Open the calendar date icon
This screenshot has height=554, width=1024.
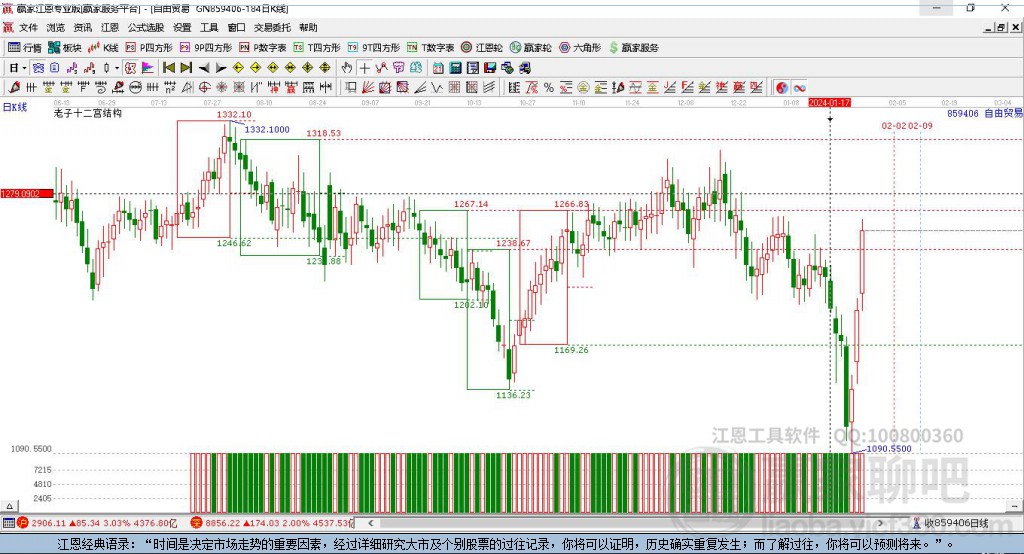tap(438, 68)
